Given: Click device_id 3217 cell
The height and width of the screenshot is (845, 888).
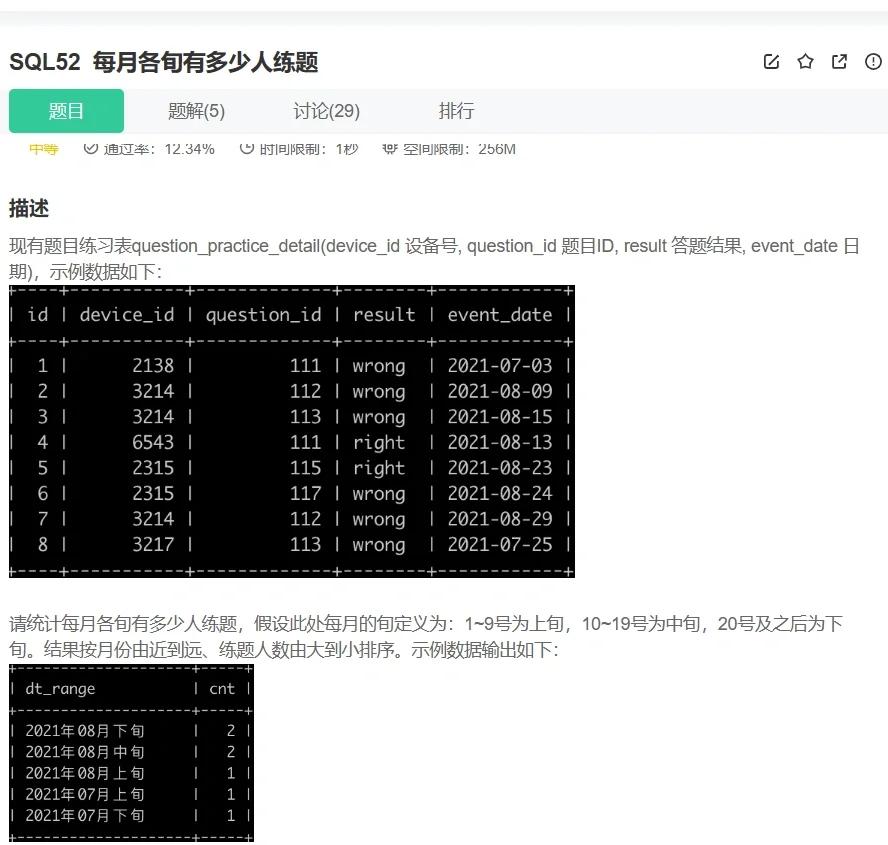Looking at the screenshot, I should click(153, 544).
